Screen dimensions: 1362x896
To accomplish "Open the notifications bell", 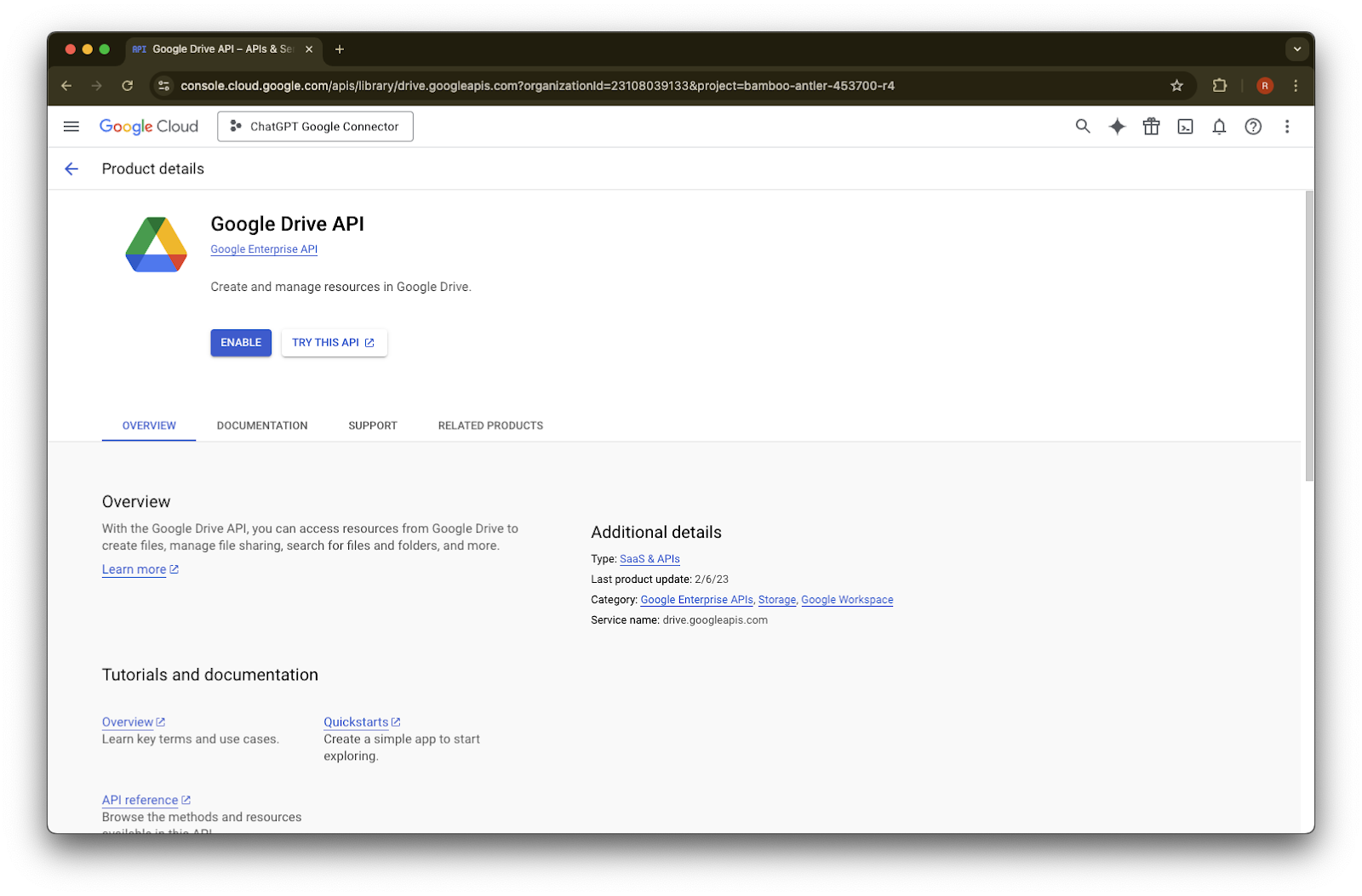I will pyautogui.click(x=1219, y=127).
